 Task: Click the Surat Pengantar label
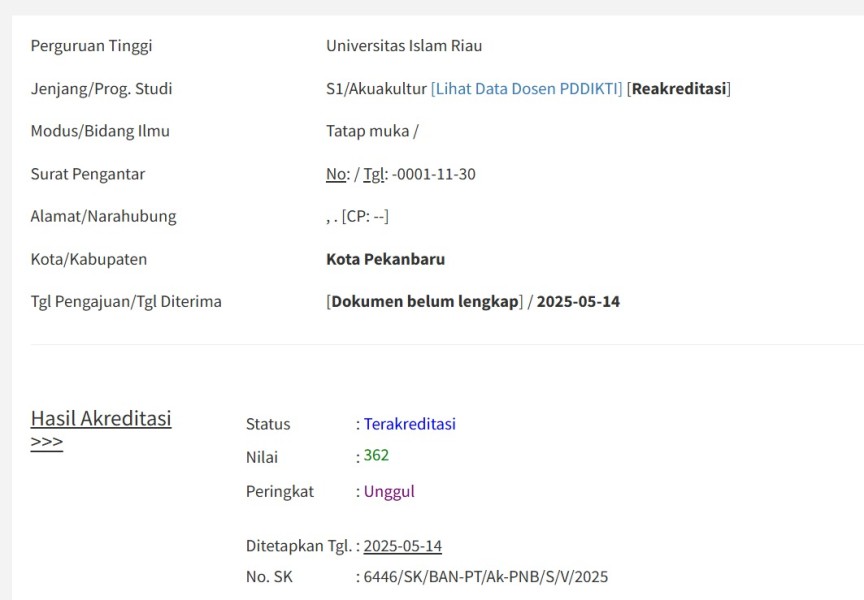tap(88, 175)
